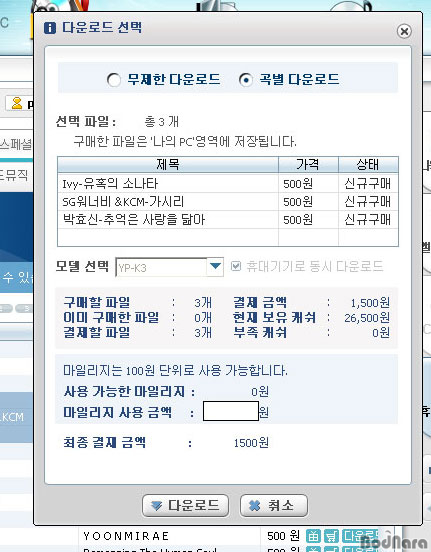Screen dimensions: 431x552
Task: Select the SG워너비 &KCM-가시리 row
Action: pos(228,202)
